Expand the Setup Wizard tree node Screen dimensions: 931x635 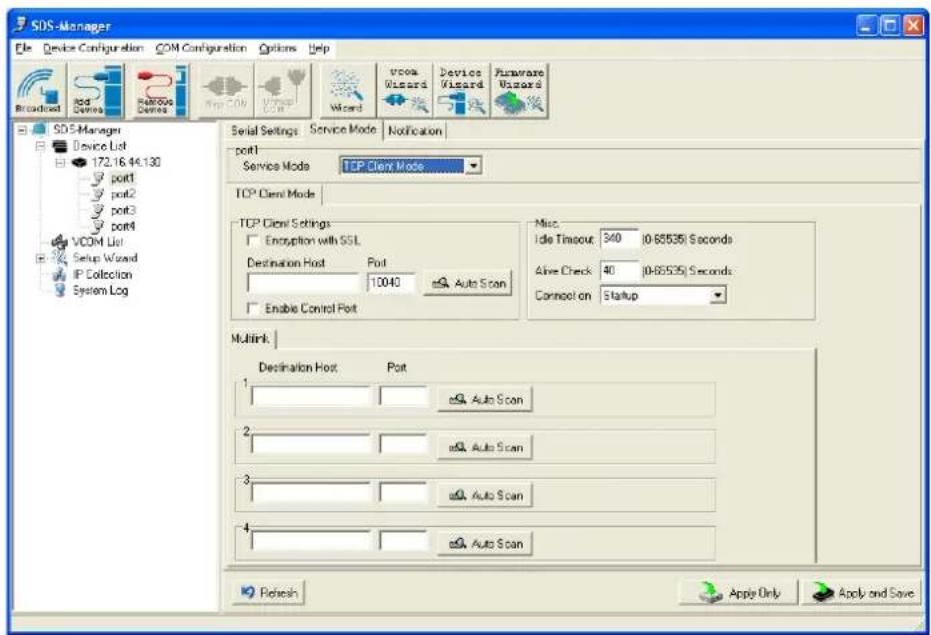41,258
